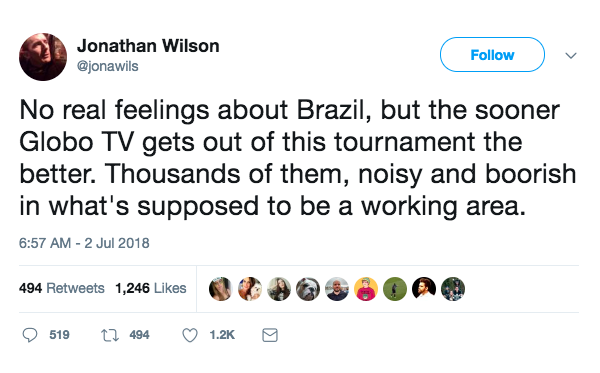Click the 519 reply count
600x373 pixels.
coord(59,335)
